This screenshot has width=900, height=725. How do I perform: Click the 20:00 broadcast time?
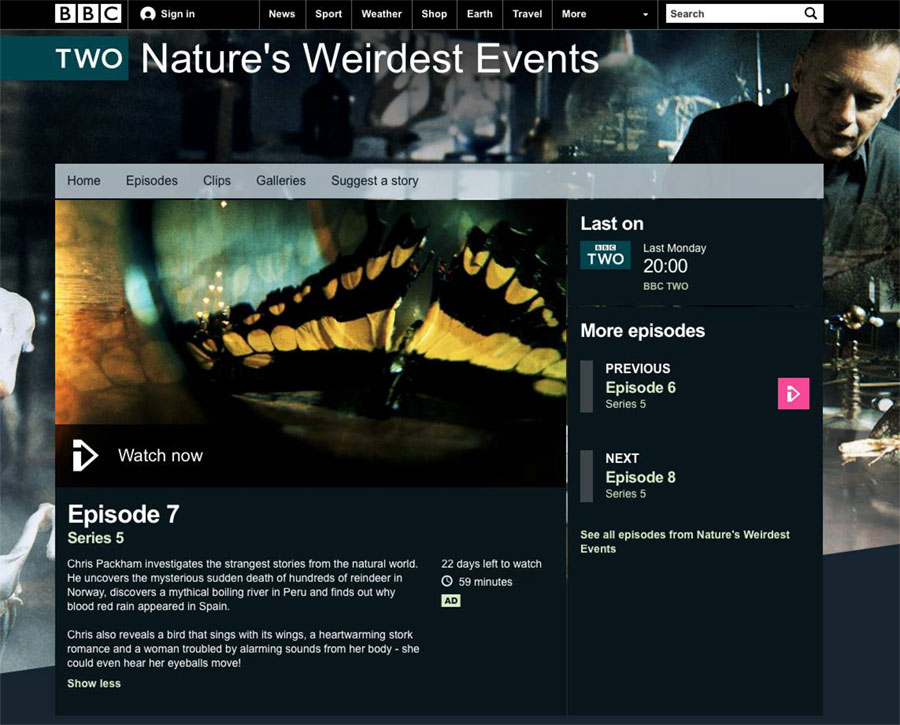665,266
